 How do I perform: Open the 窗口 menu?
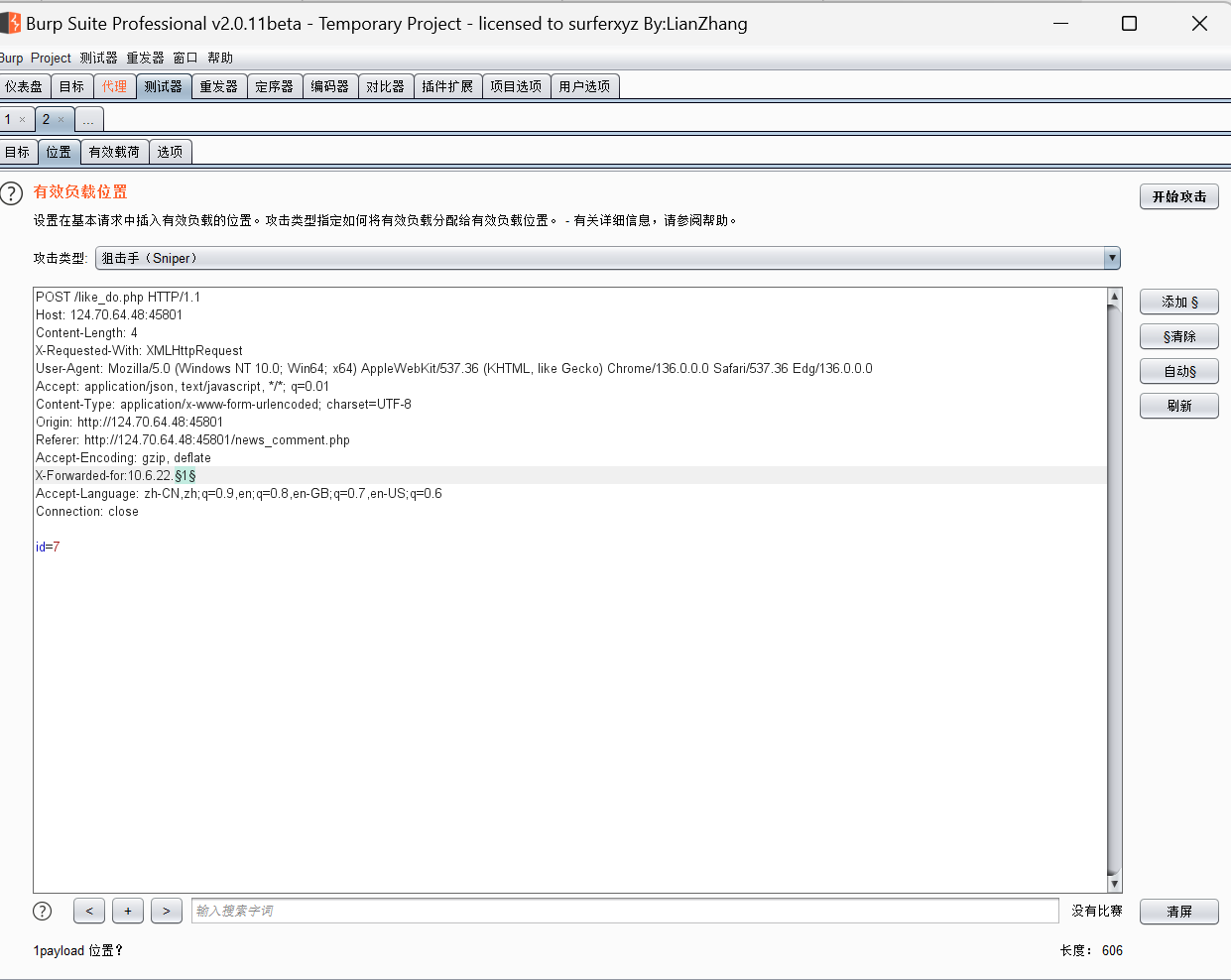[185, 58]
